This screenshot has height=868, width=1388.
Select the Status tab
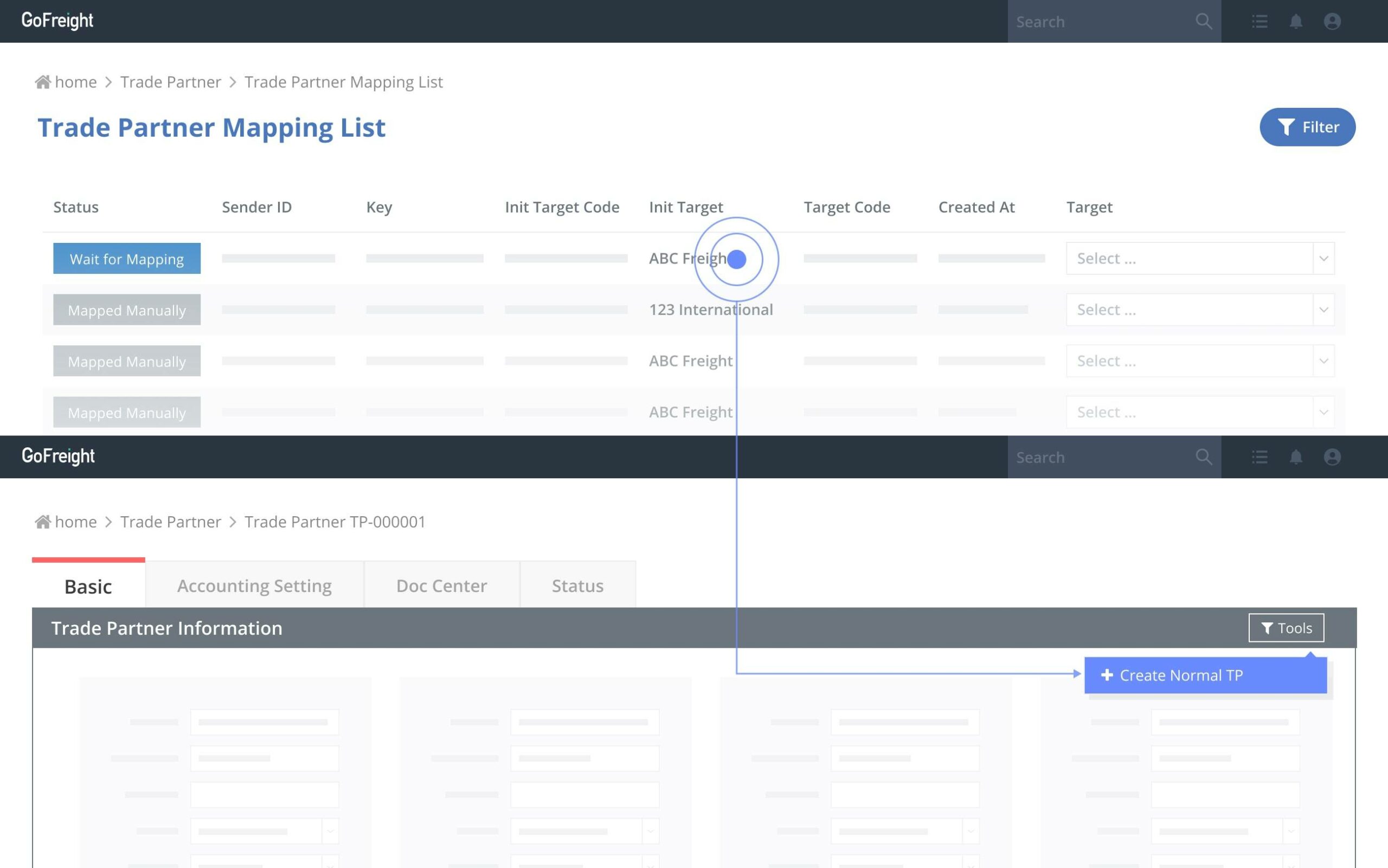point(577,586)
